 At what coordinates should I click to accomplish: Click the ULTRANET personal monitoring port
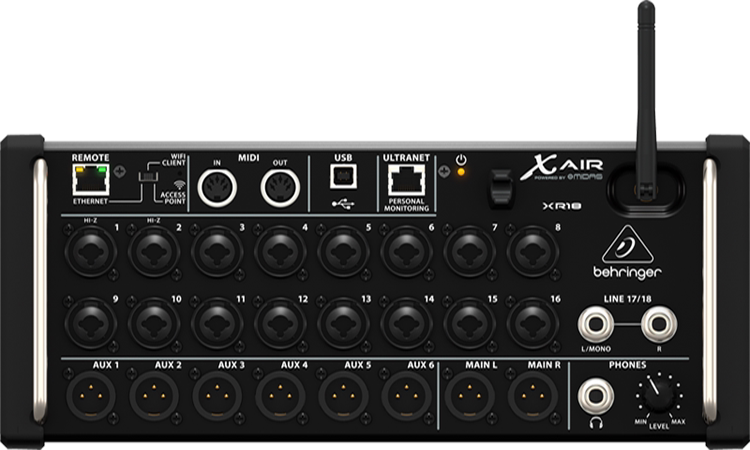406,180
